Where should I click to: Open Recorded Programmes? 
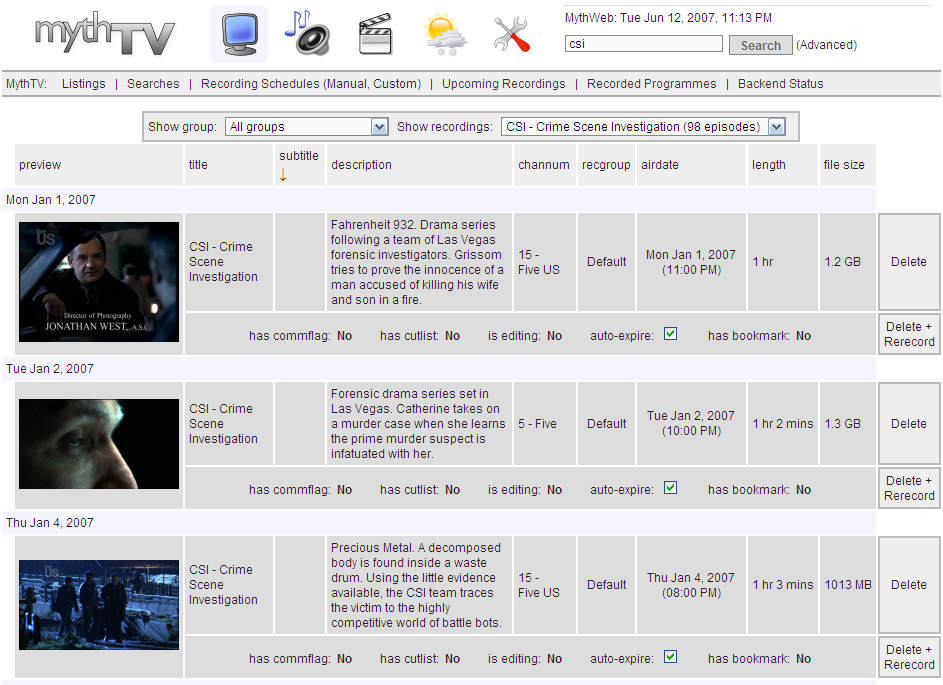[652, 84]
